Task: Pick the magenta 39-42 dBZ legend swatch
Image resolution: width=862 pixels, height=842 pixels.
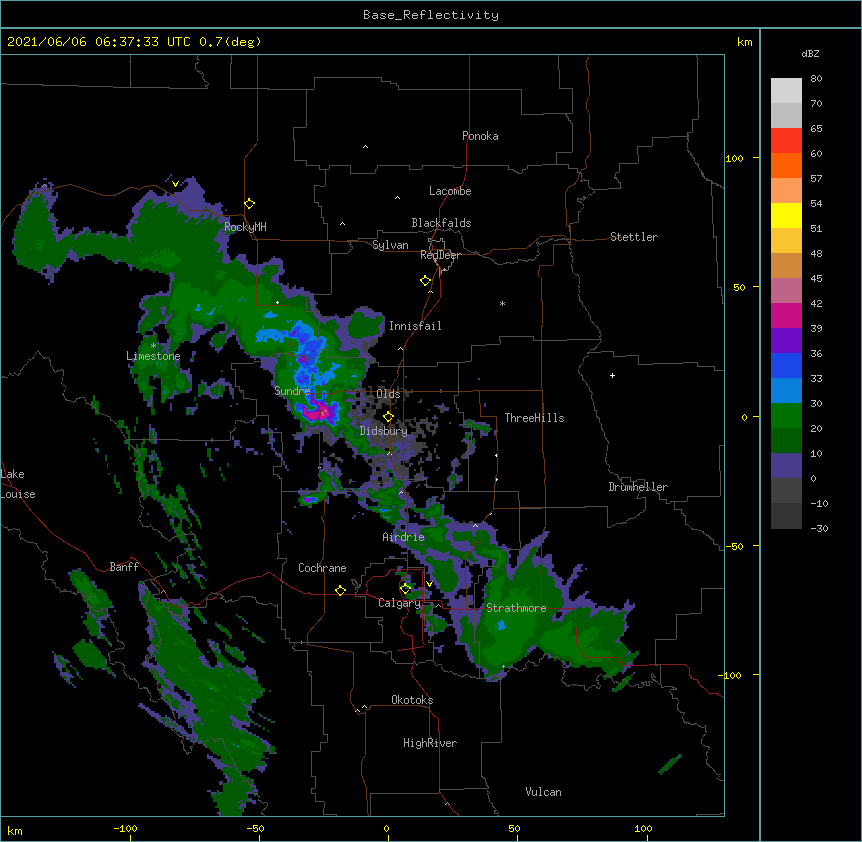Action: tap(786, 315)
